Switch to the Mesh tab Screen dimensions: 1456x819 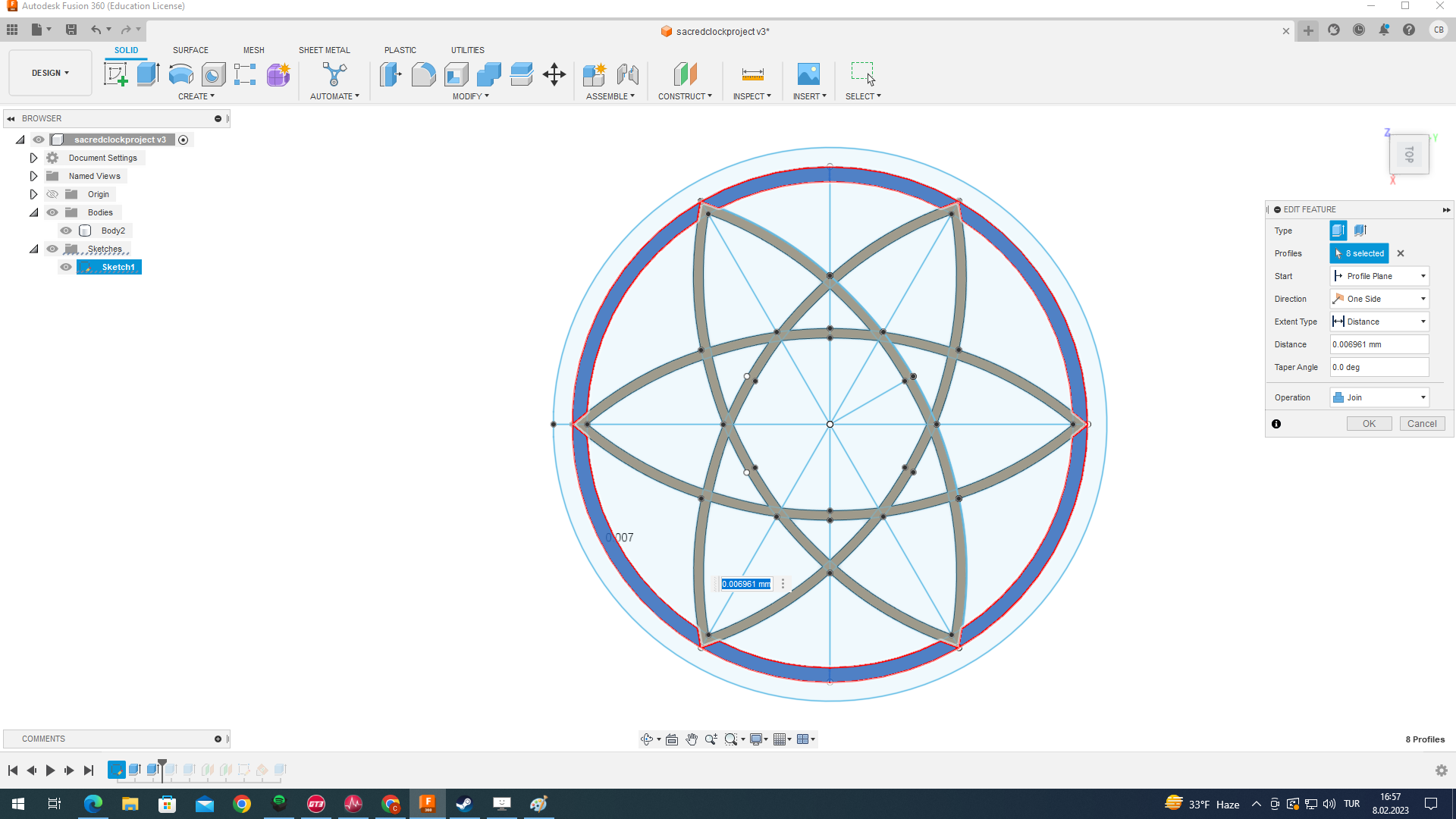[253, 50]
